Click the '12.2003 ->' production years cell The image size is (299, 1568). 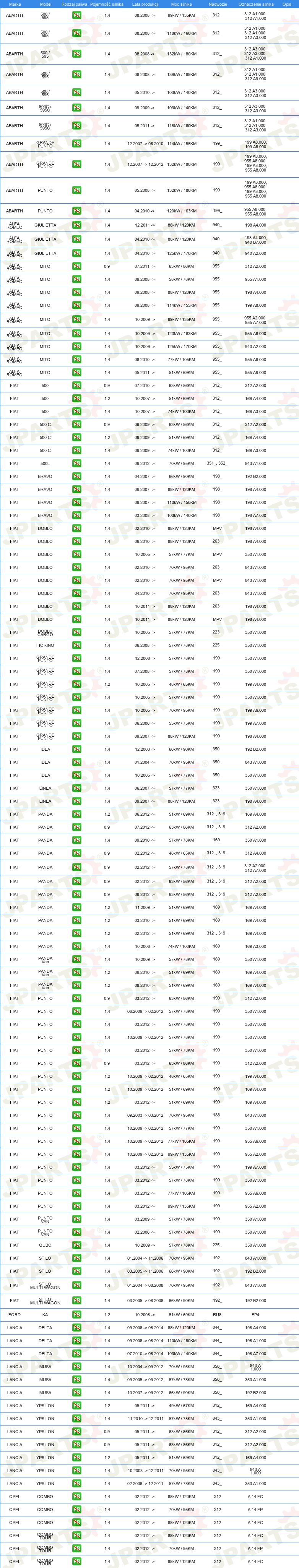point(145,749)
